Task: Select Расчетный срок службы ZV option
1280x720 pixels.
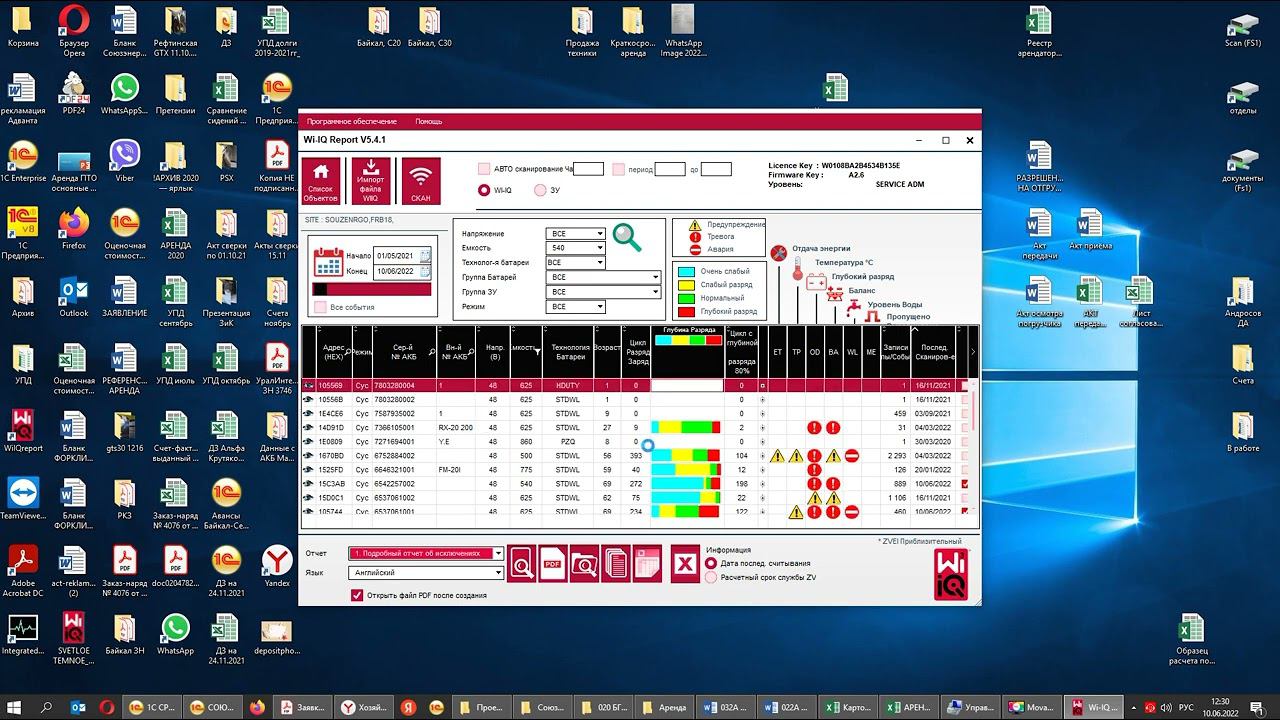Action: coord(711,577)
